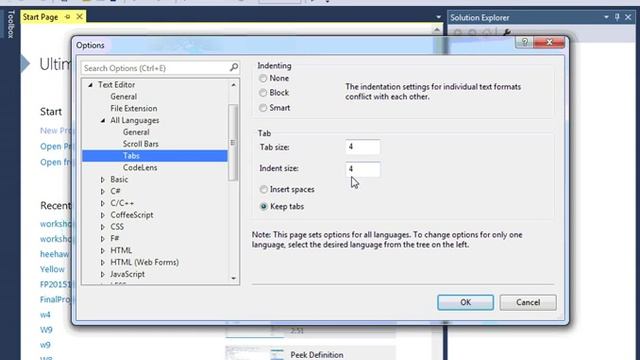Collapse the Text Editor tree node
The height and width of the screenshot is (360, 640).
pyautogui.click(x=90, y=84)
